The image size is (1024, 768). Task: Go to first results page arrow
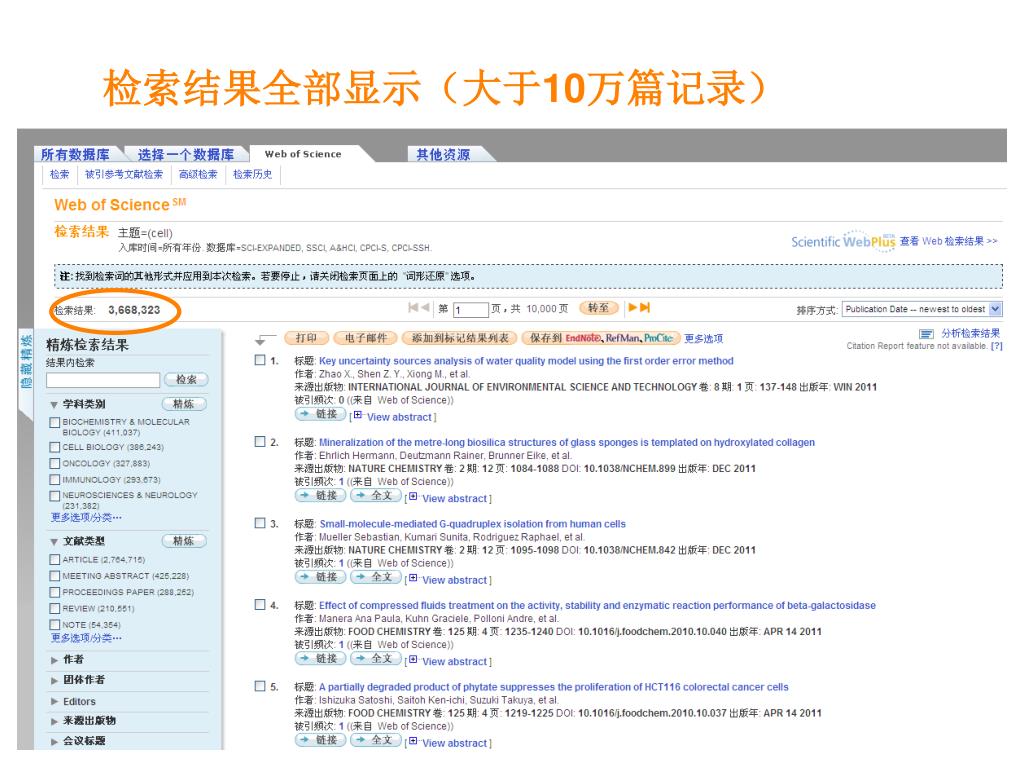413,308
